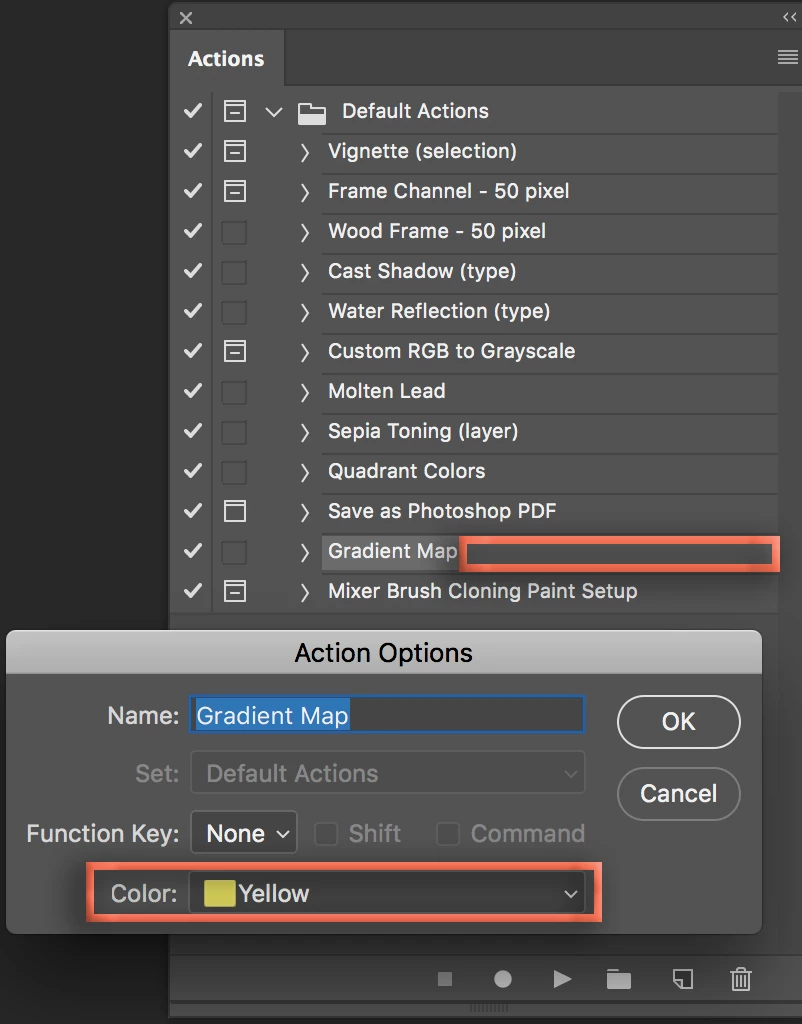Collapse the Default Actions set

[274, 112]
